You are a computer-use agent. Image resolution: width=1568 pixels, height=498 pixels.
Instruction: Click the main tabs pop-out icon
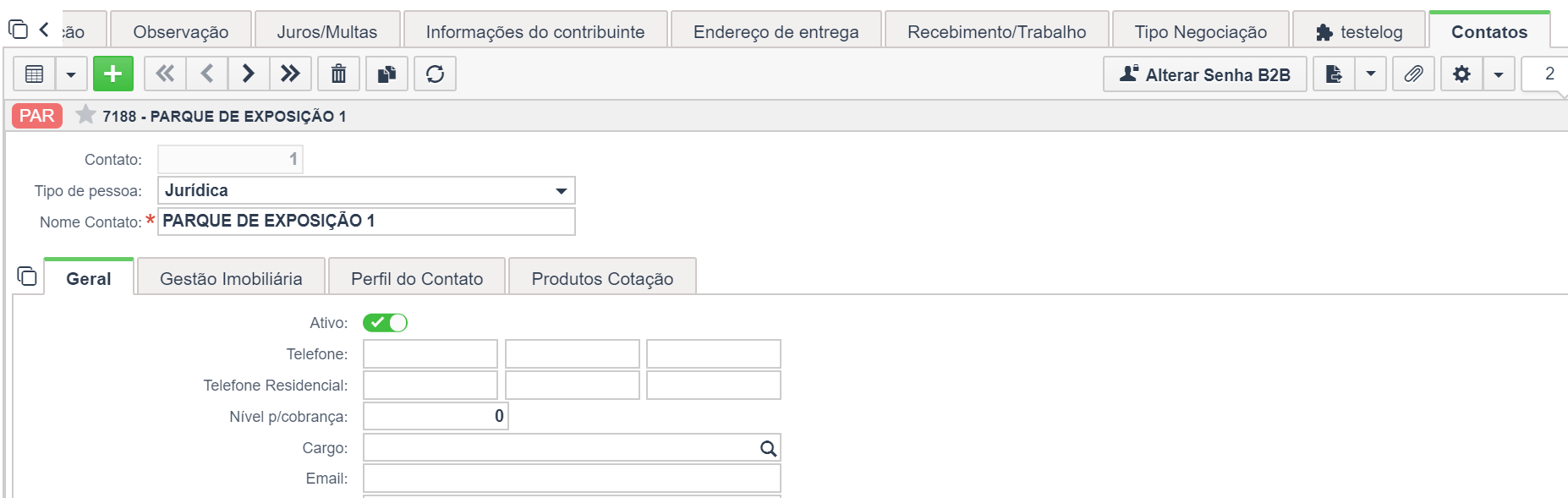coord(18,30)
